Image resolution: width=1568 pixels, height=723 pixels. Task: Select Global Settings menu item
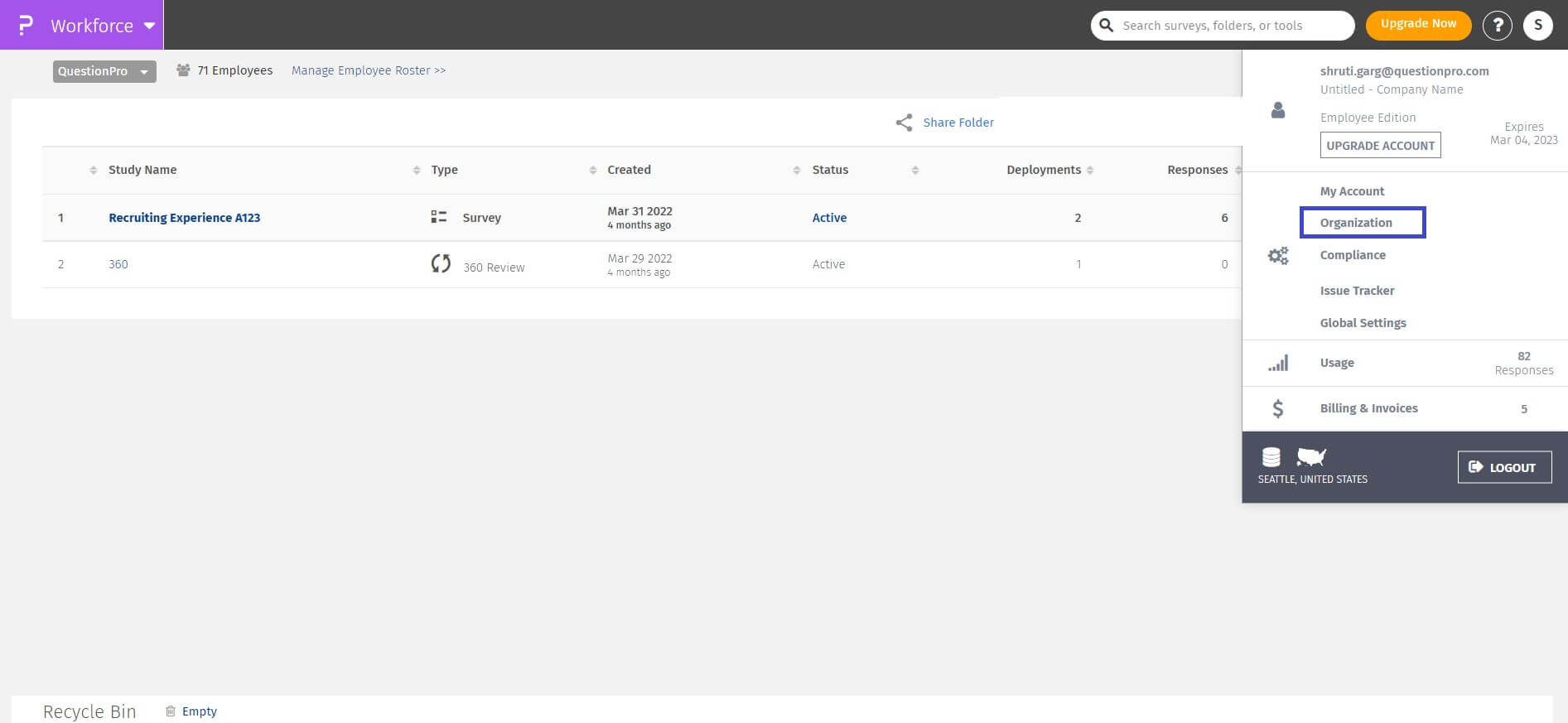[x=1363, y=323]
